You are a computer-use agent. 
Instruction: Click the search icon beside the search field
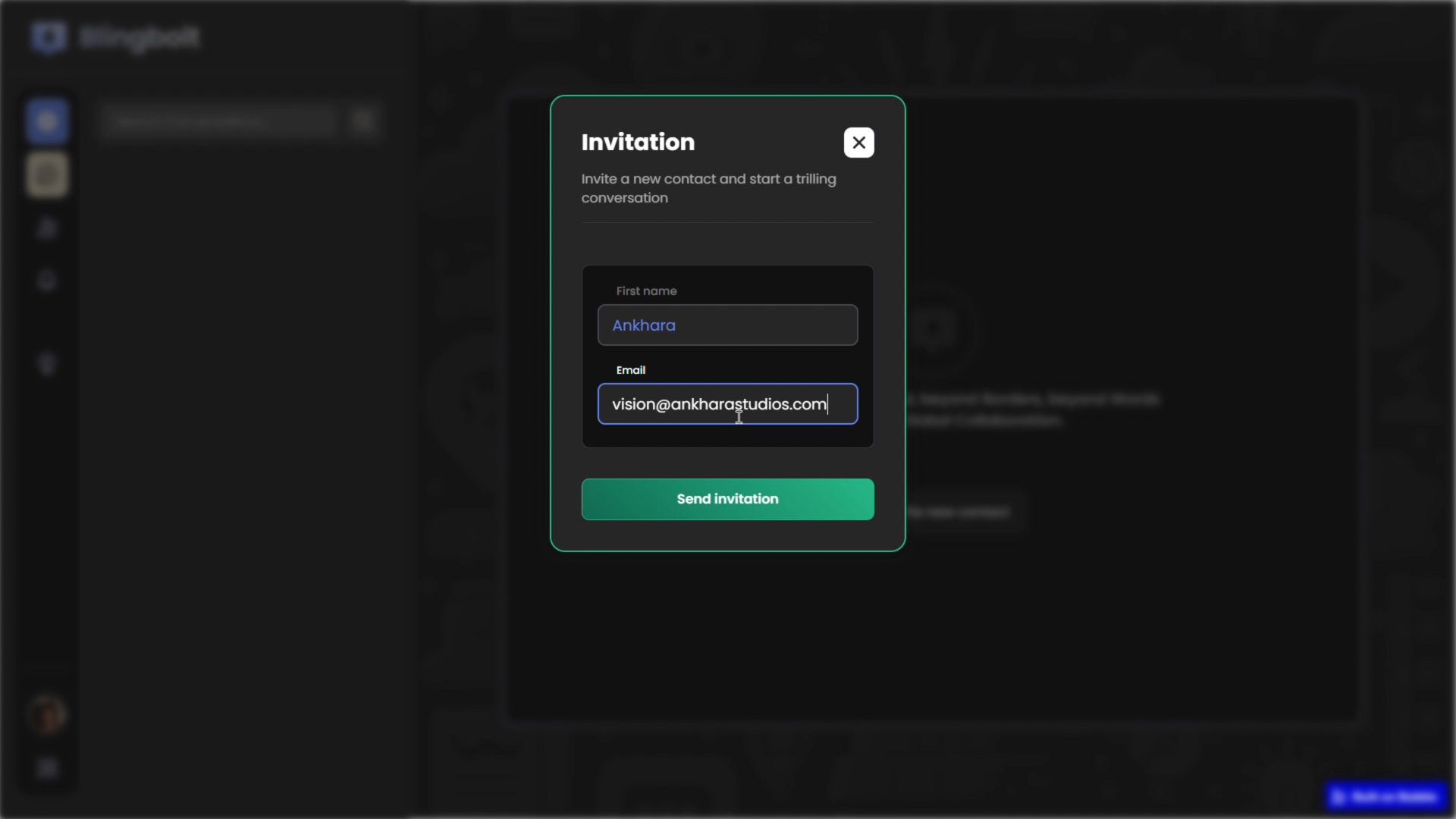[x=364, y=121]
